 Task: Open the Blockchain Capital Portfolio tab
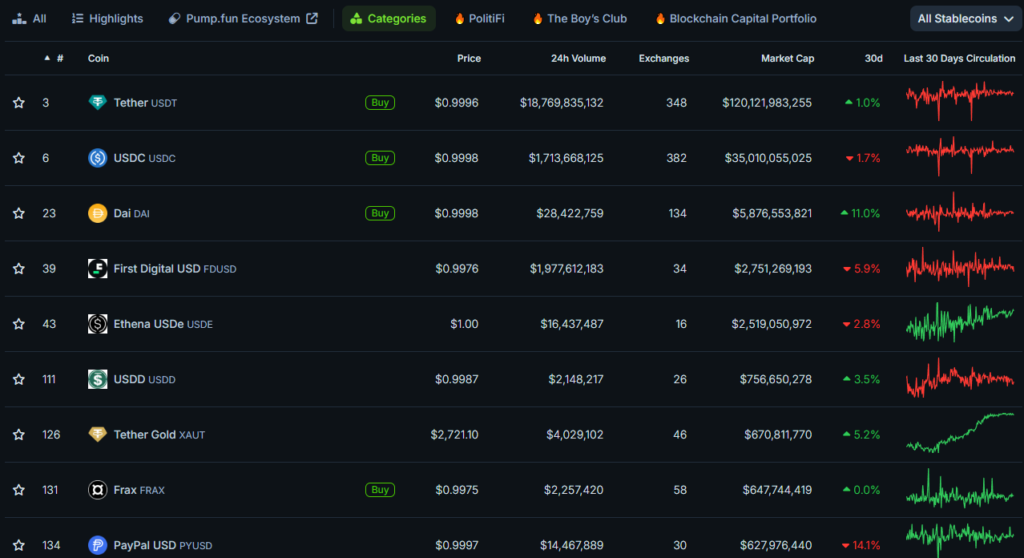[x=736, y=18]
